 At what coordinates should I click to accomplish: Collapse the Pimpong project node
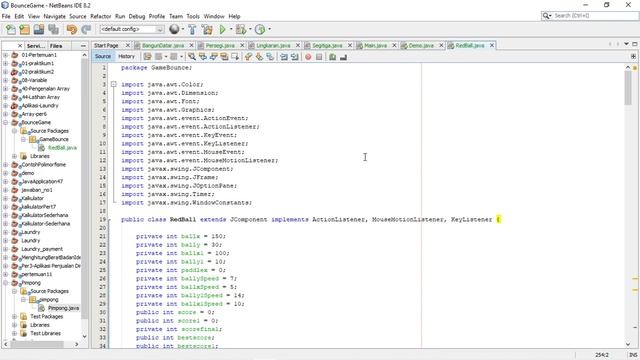6,282
